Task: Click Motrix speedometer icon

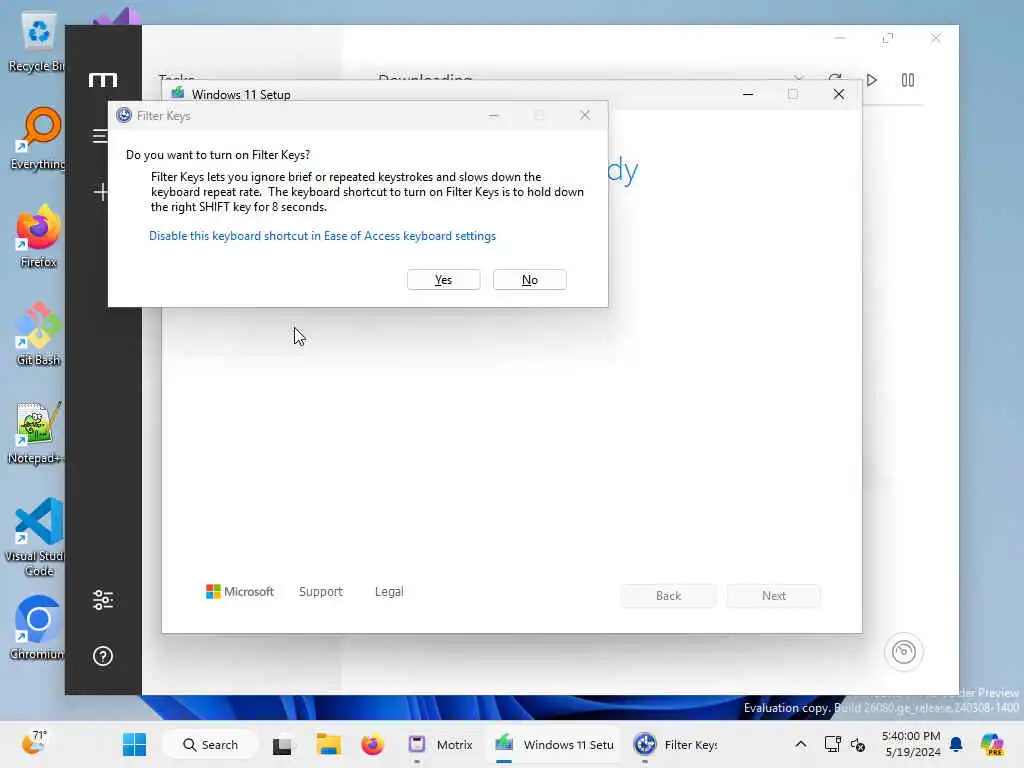Action: click(x=904, y=652)
